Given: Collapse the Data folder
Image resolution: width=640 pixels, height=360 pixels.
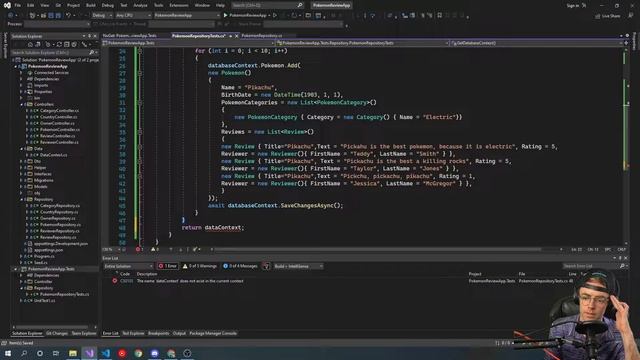Looking at the screenshot, I should (x=22, y=149).
